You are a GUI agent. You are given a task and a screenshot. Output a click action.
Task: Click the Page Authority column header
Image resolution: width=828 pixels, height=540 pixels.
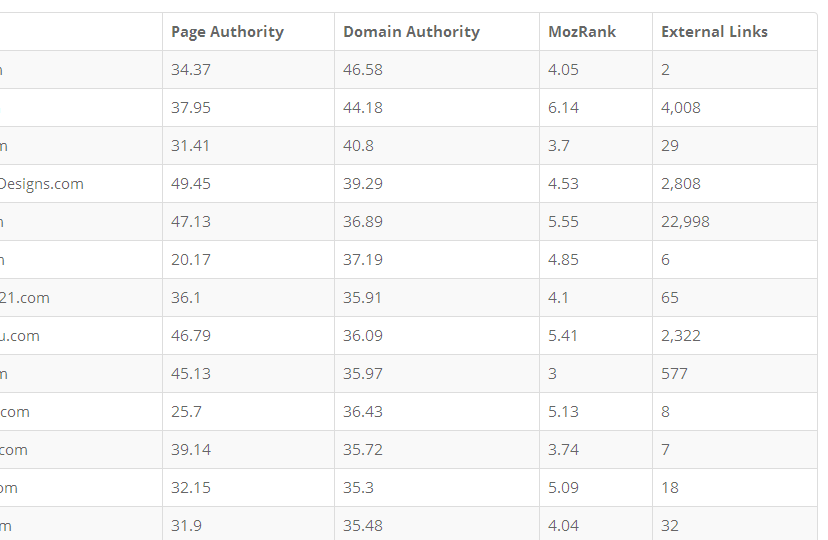(227, 32)
